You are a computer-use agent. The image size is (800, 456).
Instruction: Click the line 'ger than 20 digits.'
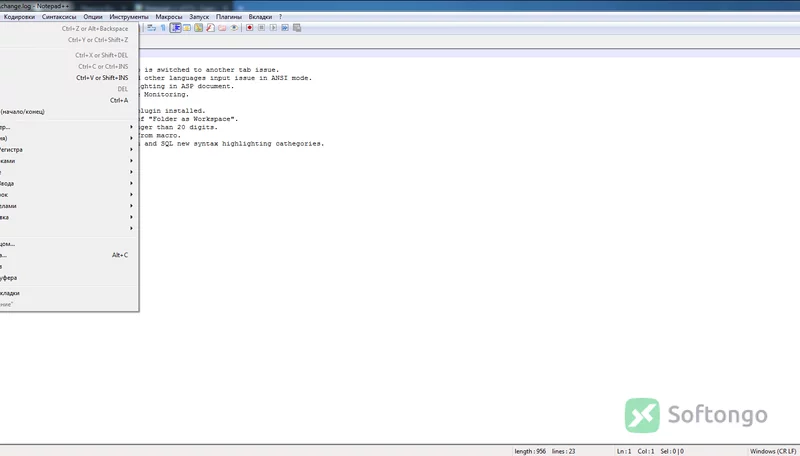(x=179, y=127)
